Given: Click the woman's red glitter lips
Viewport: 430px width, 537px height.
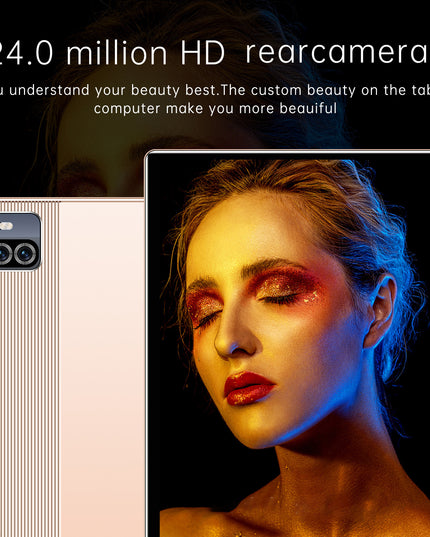Looking at the screenshot, I should coord(249,388).
